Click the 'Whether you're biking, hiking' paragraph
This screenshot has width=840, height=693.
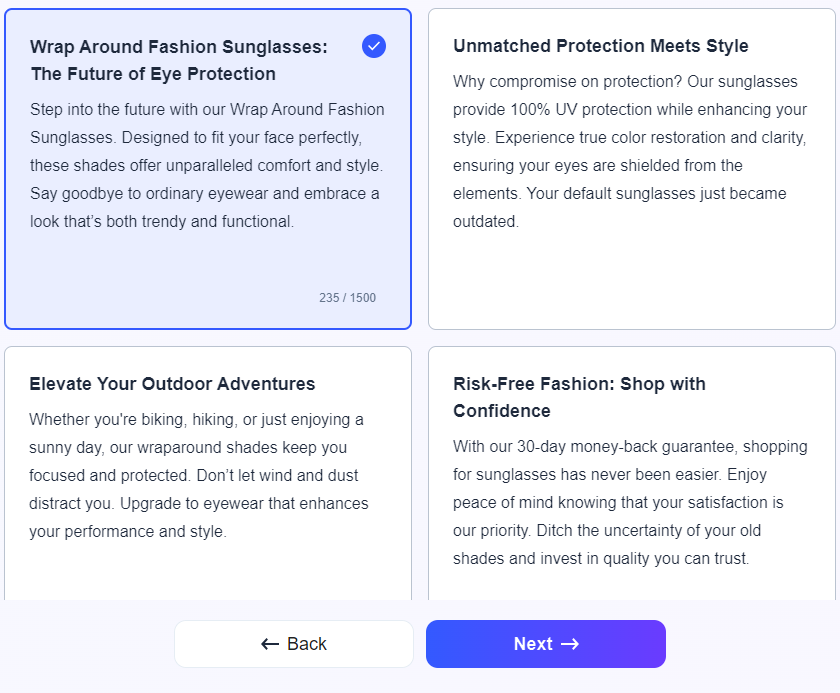[199, 476]
